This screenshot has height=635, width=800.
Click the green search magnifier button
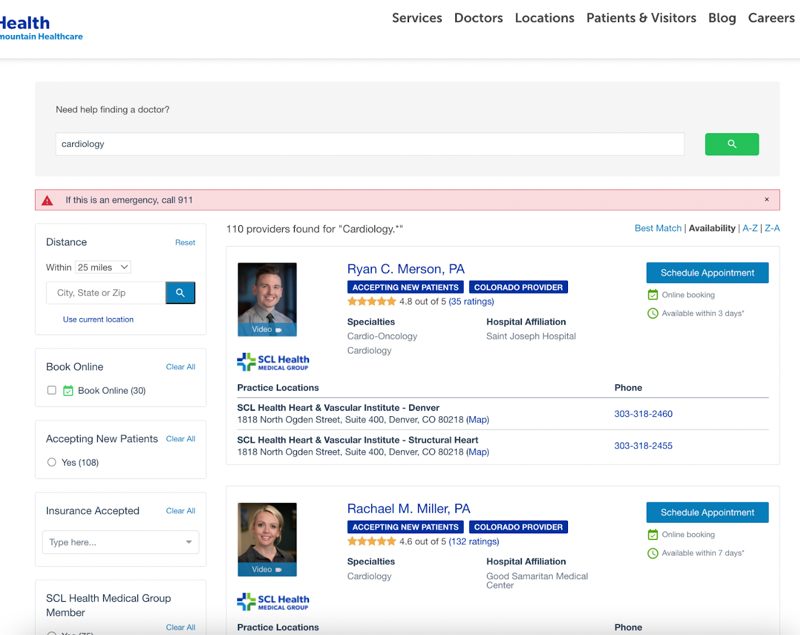tap(731, 144)
